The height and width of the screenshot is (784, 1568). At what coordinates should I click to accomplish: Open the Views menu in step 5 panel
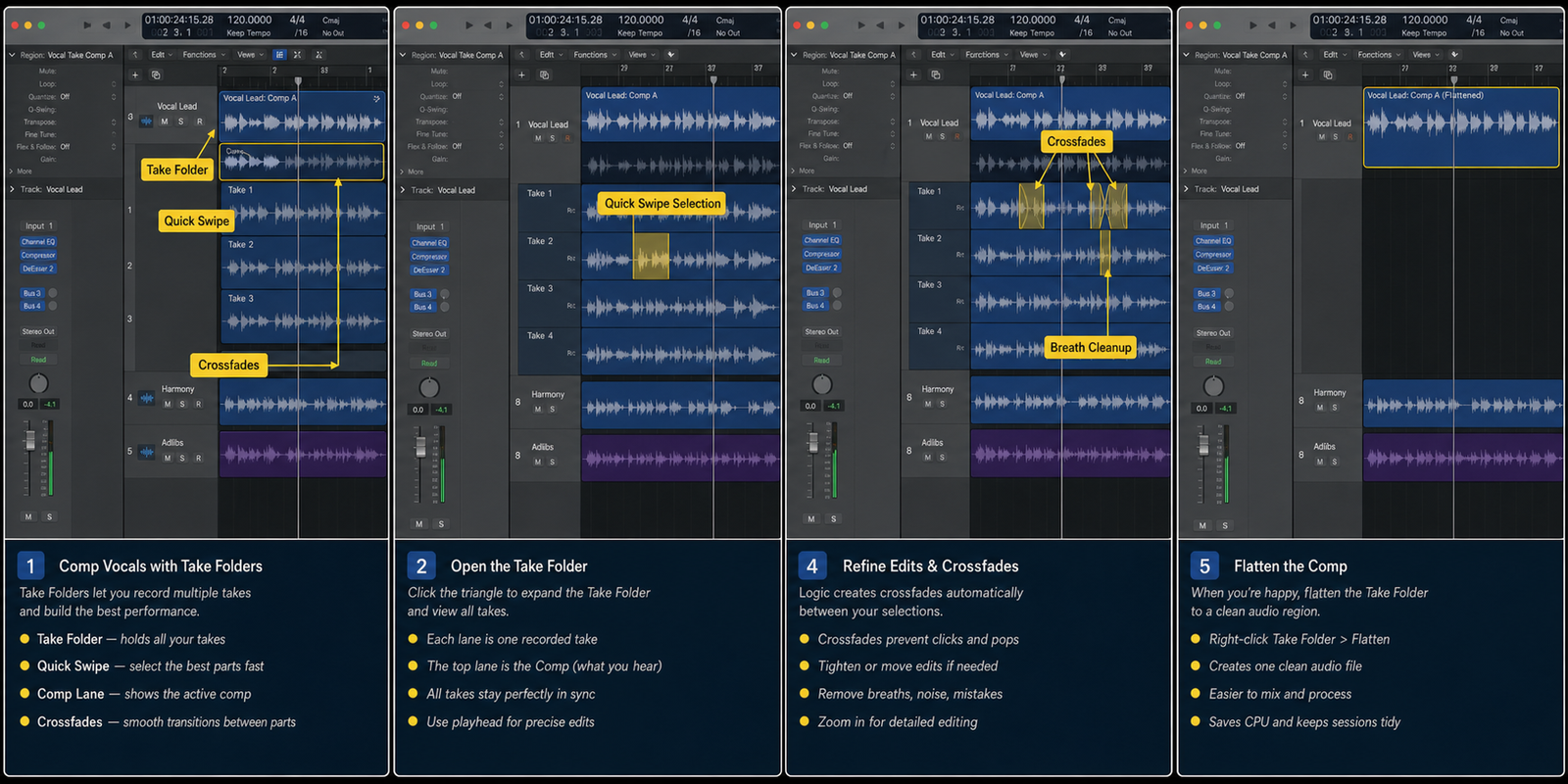pyautogui.click(x=1424, y=55)
